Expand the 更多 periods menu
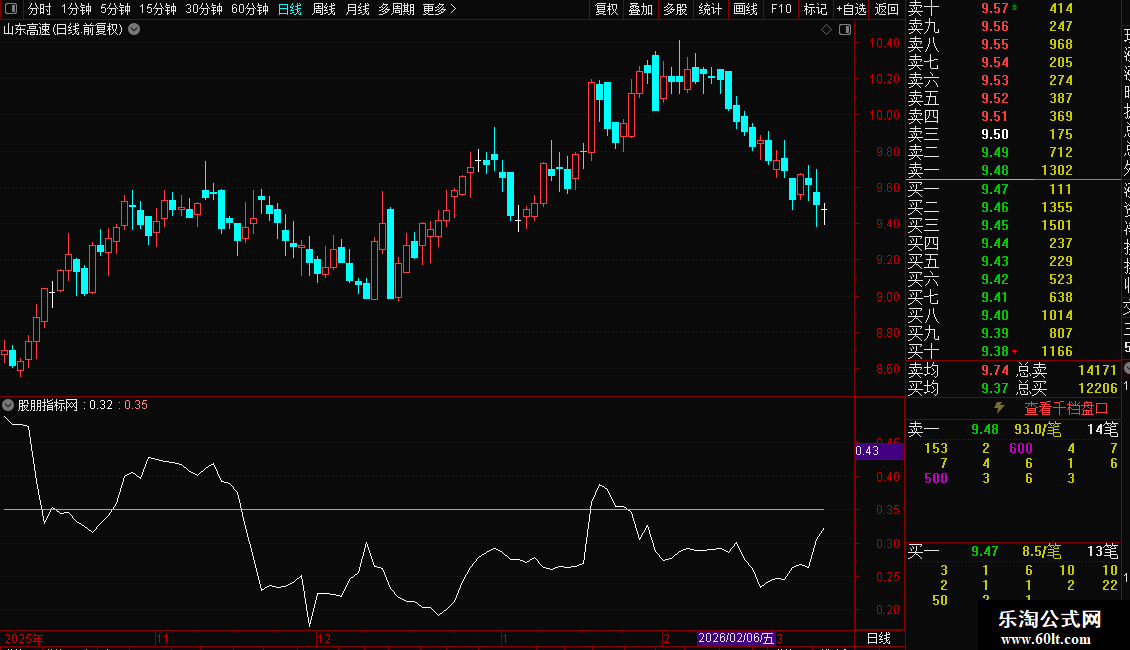The height and width of the screenshot is (650, 1130). (439, 9)
